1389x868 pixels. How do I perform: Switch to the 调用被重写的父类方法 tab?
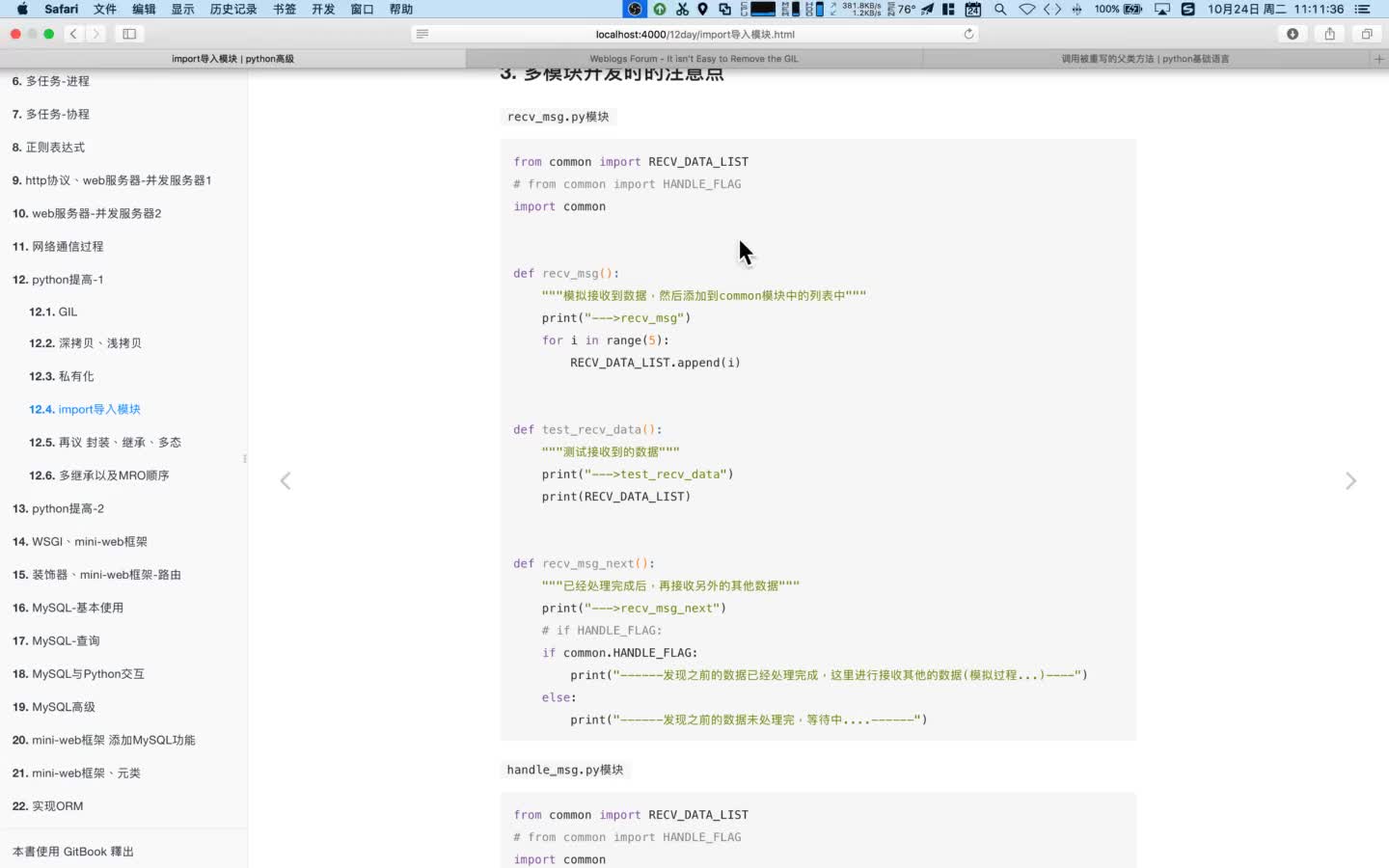tap(1146, 59)
